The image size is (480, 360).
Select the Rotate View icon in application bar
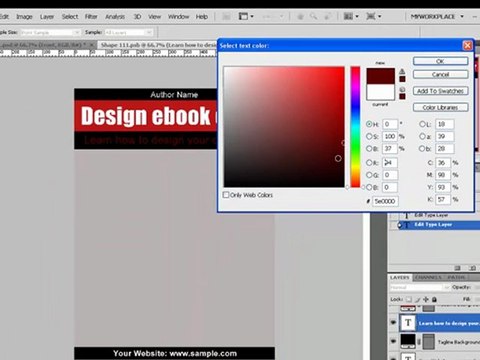pos(328,16)
